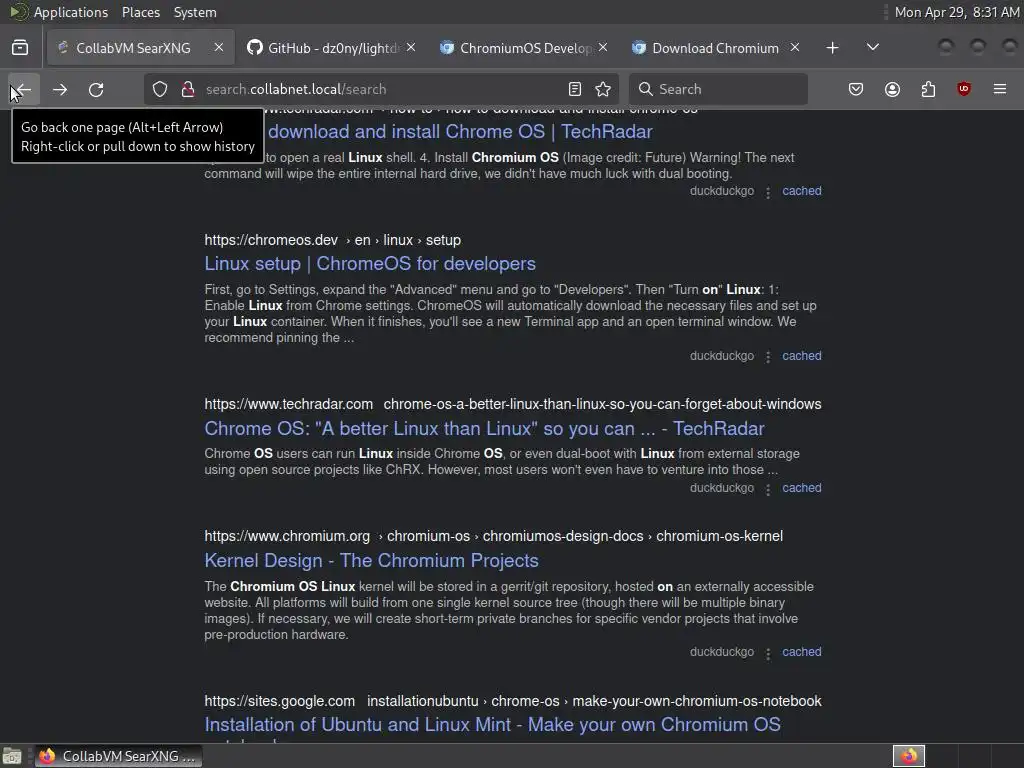Go forward one page in browser
Screen dimensions: 1024x768
[59, 89]
